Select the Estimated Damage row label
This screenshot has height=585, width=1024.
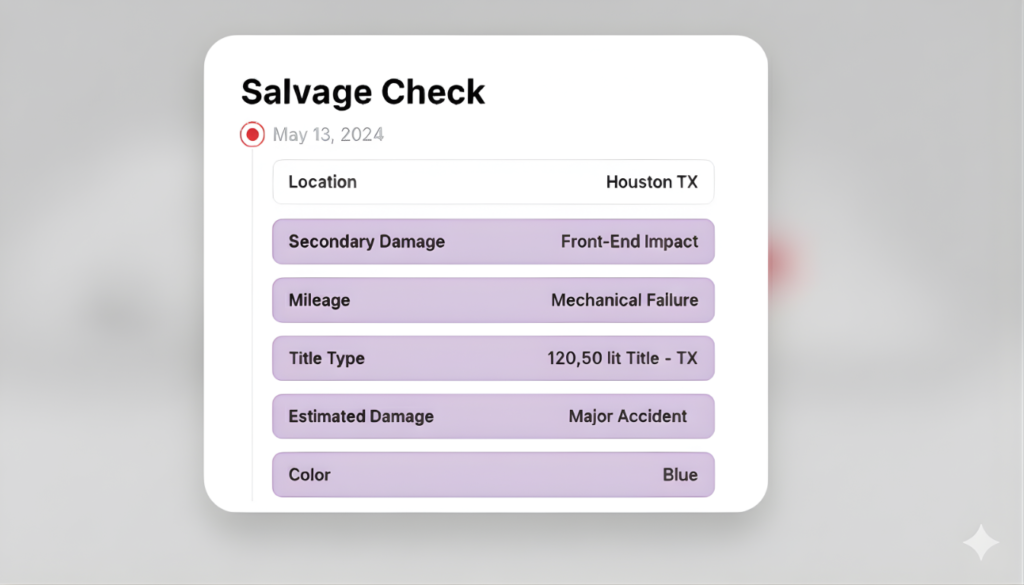pos(361,416)
